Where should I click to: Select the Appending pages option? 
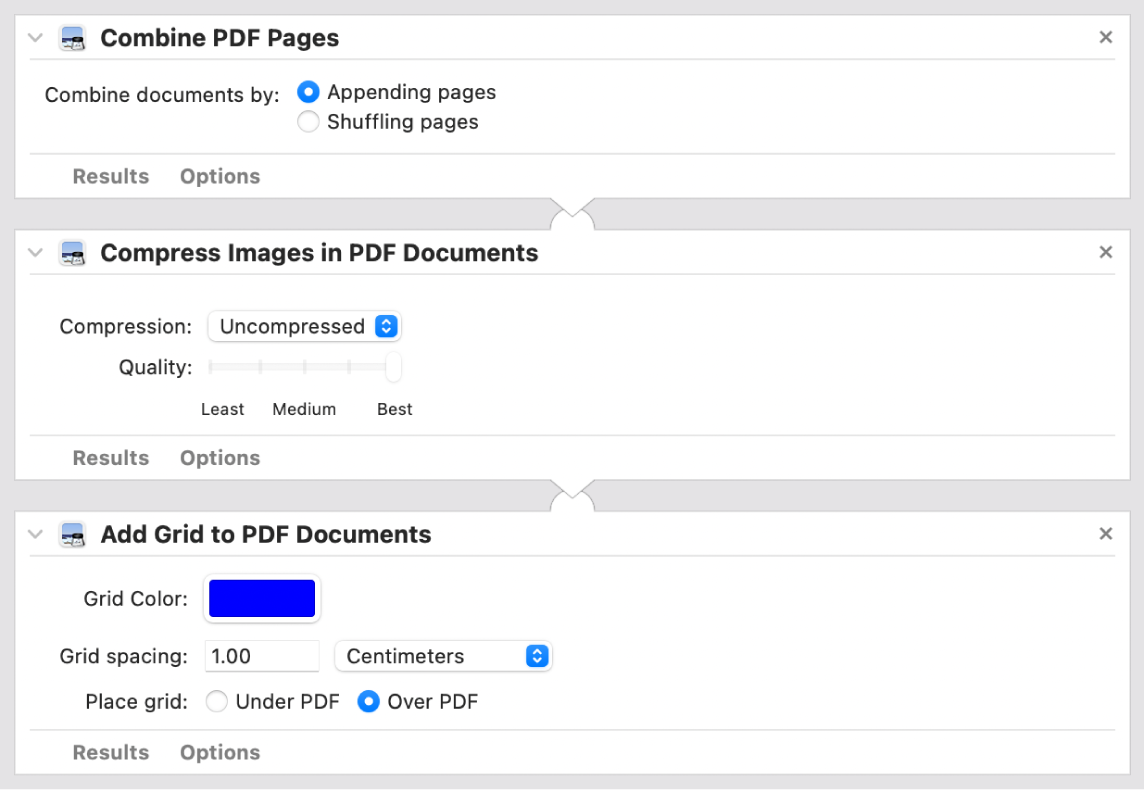[308, 91]
